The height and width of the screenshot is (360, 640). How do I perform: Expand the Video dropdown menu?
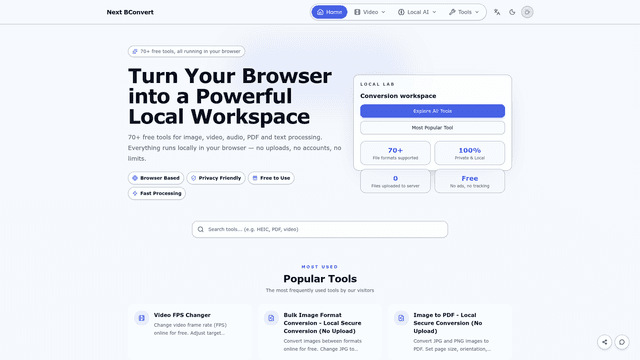369,12
